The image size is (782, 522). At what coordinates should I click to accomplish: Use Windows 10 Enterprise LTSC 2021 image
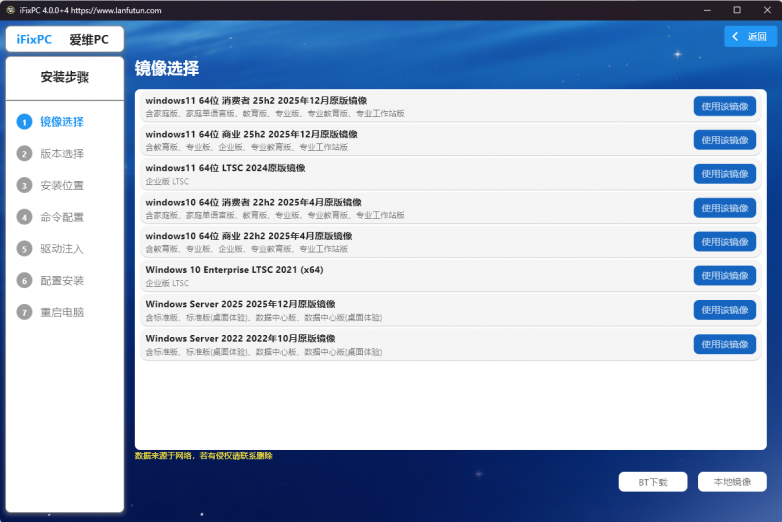724,276
